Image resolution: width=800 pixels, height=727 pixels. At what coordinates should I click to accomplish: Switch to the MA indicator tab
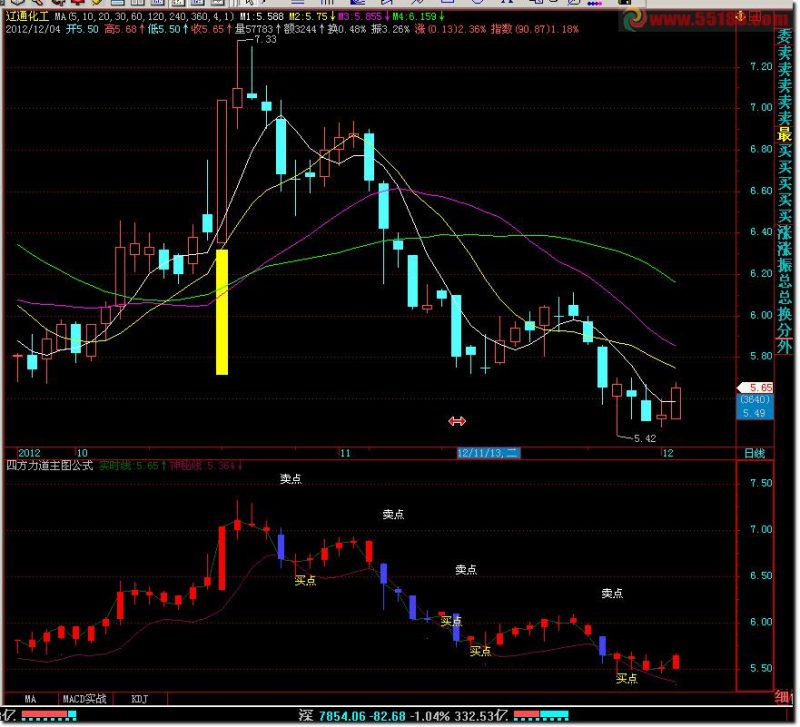pyautogui.click(x=30, y=698)
